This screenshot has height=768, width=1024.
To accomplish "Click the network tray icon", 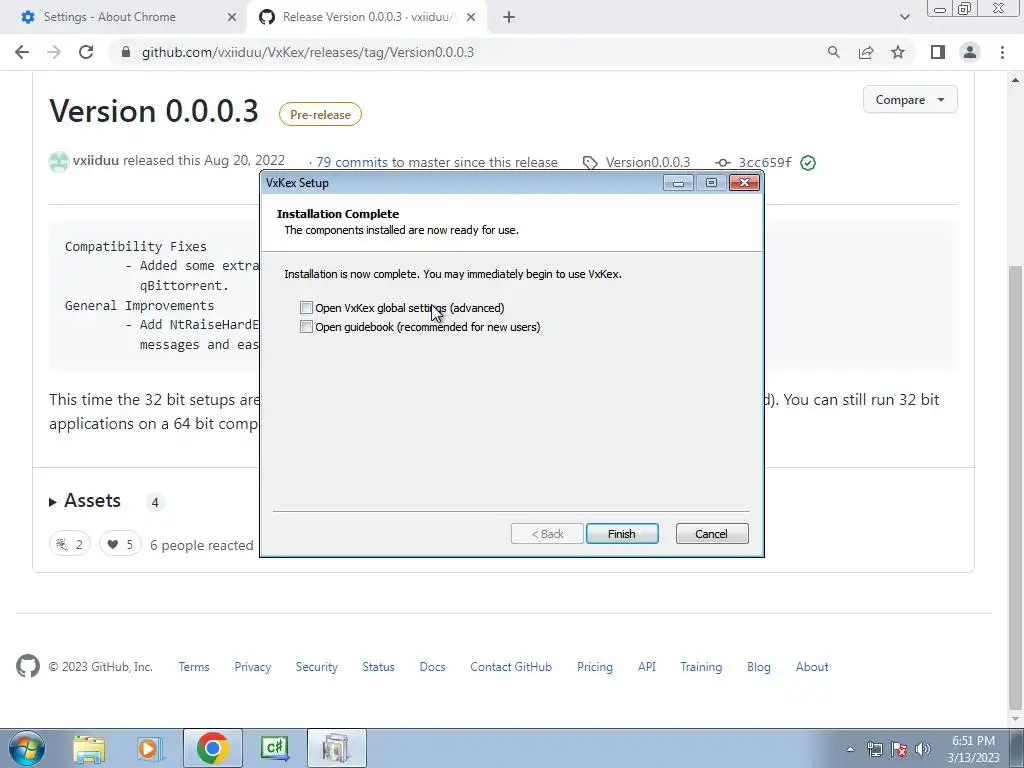I will (x=874, y=749).
